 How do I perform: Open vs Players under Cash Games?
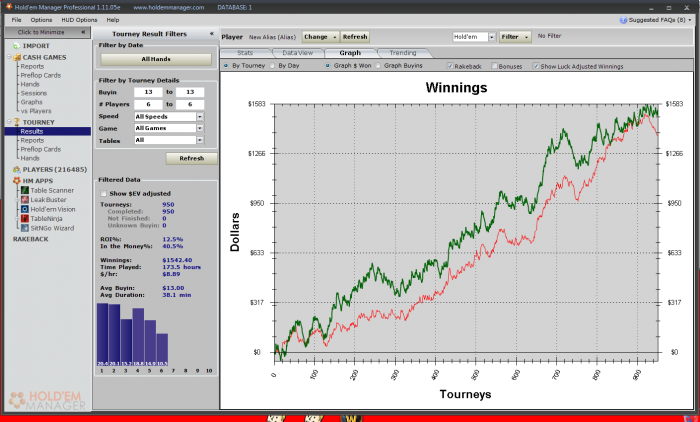(36, 111)
